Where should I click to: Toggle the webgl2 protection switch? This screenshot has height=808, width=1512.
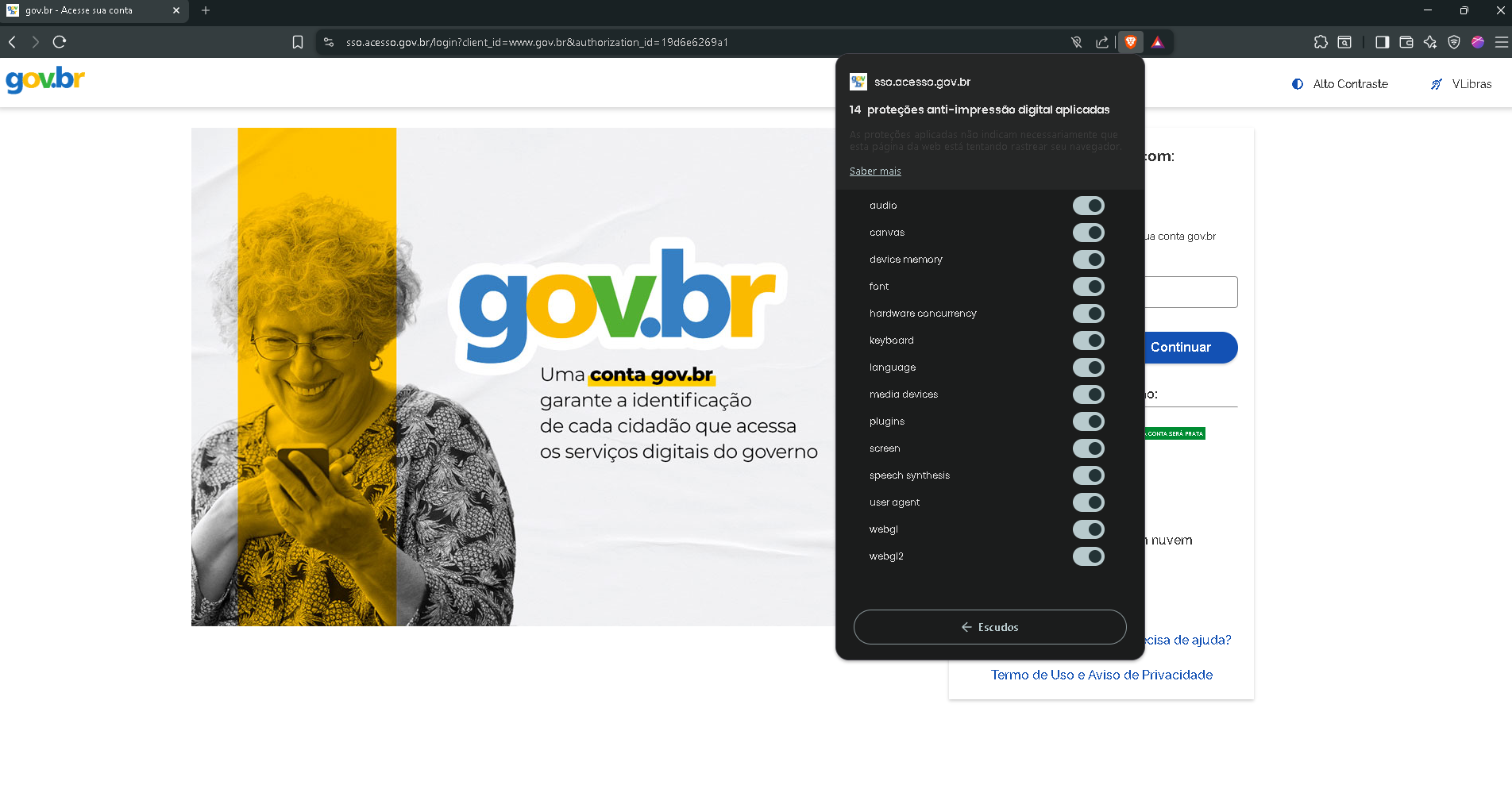(x=1088, y=556)
